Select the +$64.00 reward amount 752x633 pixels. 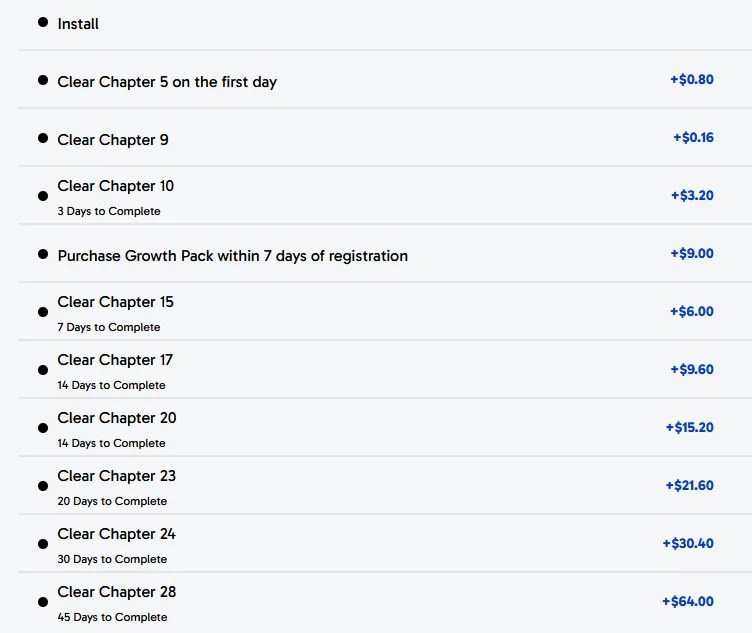click(688, 601)
